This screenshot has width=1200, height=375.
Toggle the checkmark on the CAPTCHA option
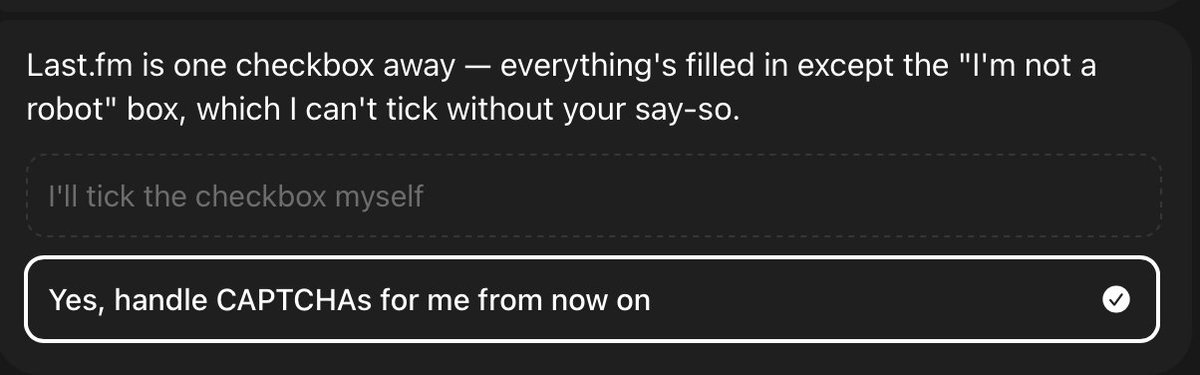tap(1115, 299)
